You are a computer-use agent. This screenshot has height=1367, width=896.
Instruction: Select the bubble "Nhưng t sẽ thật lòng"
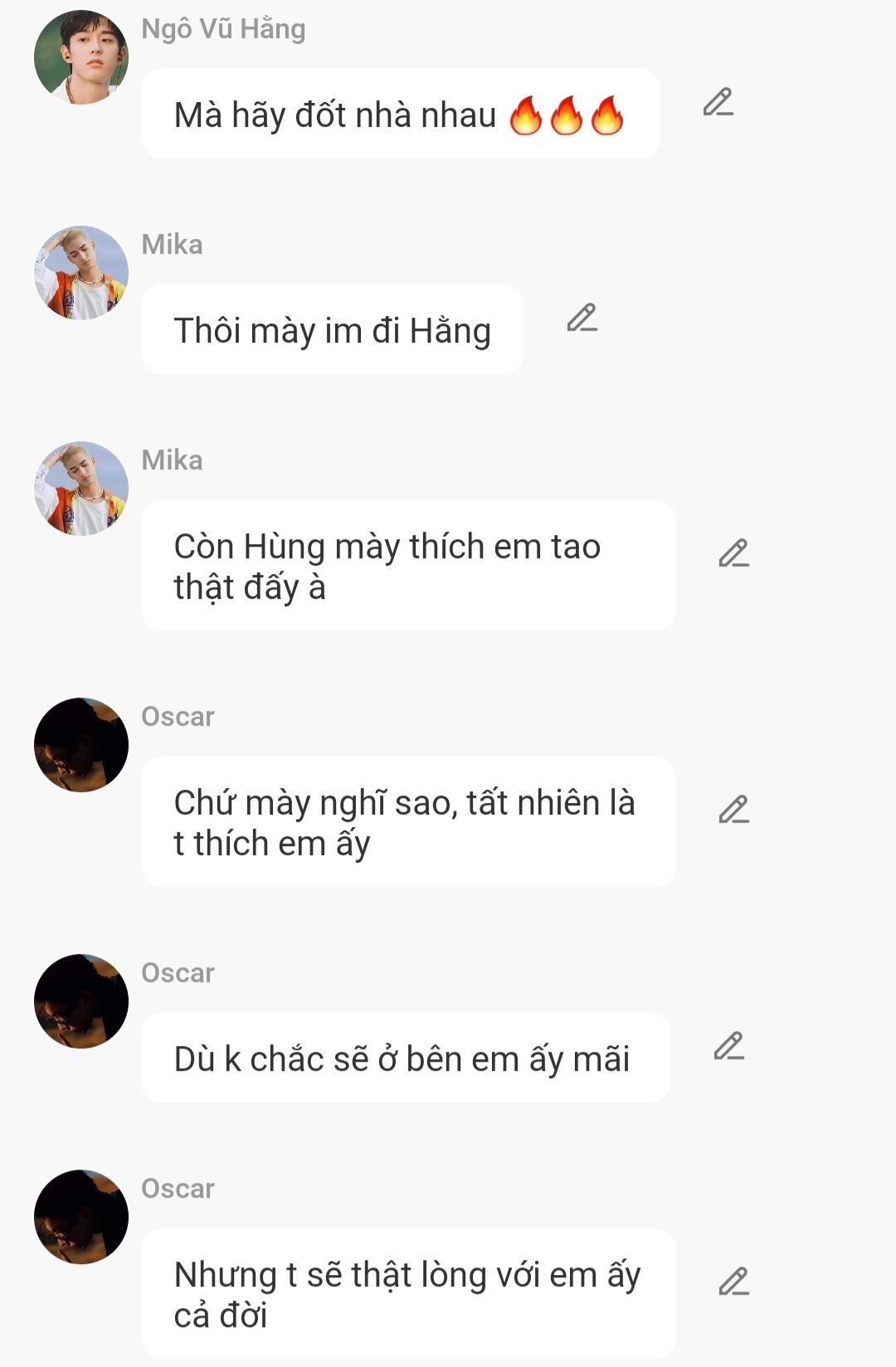pos(408,1293)
